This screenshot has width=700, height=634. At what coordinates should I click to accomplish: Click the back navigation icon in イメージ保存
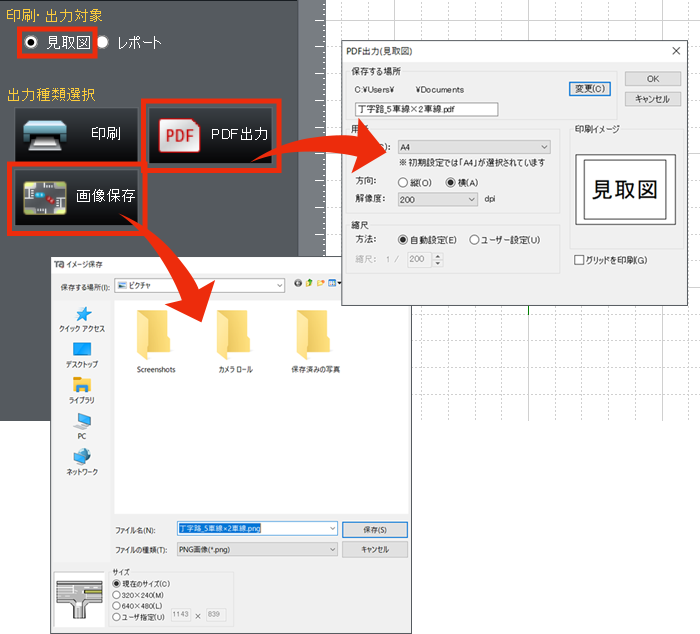(x=298, y=283)
